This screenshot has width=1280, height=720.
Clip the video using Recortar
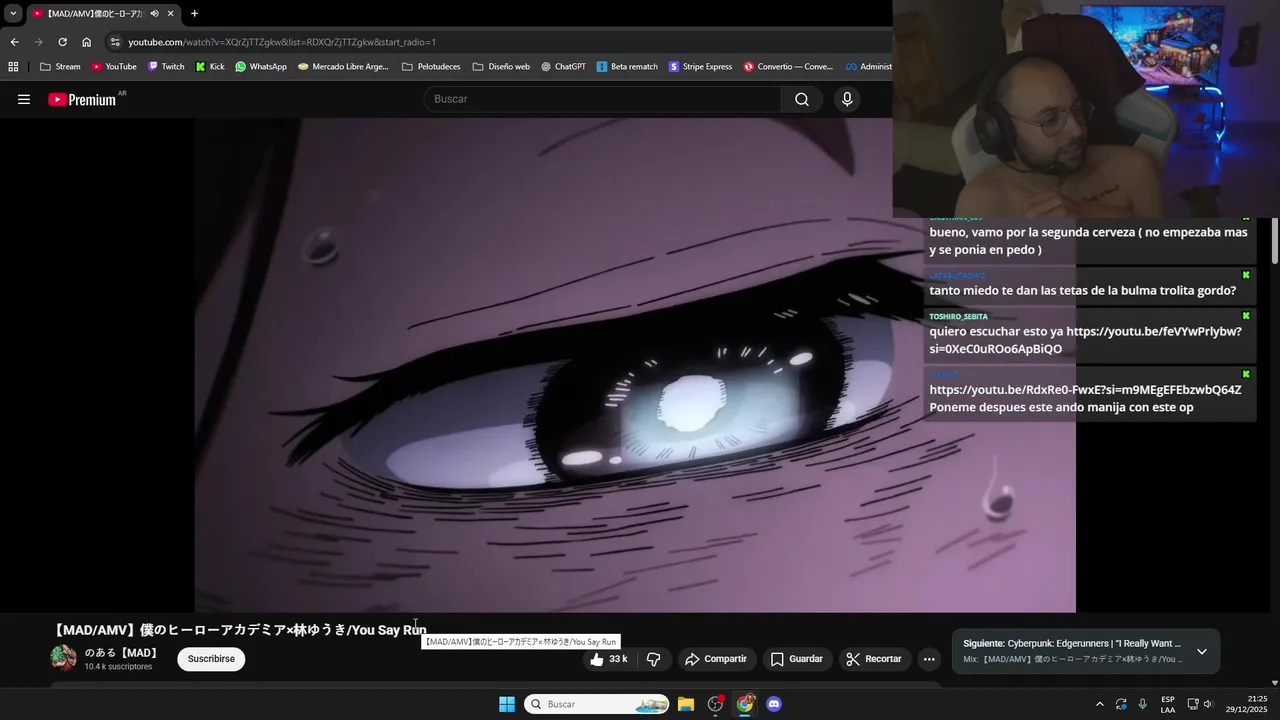874,659
